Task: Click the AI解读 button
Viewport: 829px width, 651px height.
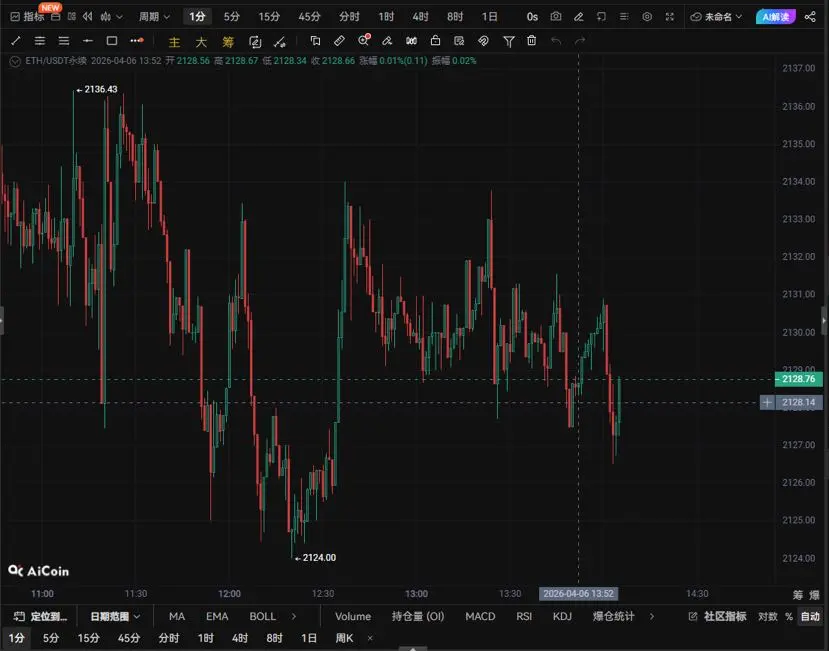Action: (775, 17)
